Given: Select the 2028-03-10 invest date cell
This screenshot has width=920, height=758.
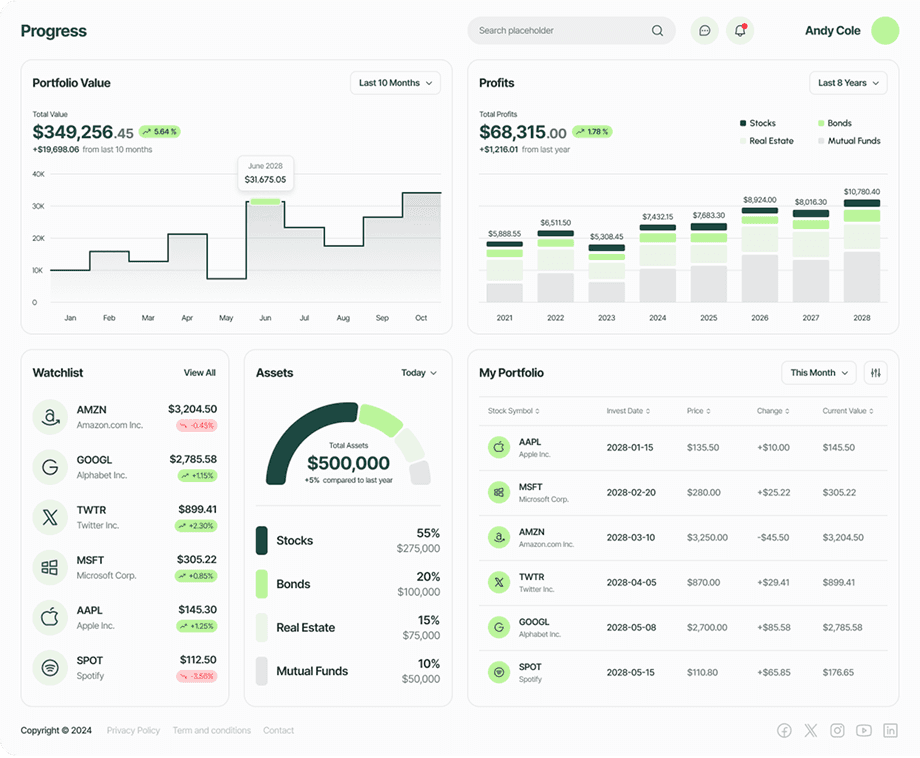Looking at the screenshot, I should (x=631, y=537).
